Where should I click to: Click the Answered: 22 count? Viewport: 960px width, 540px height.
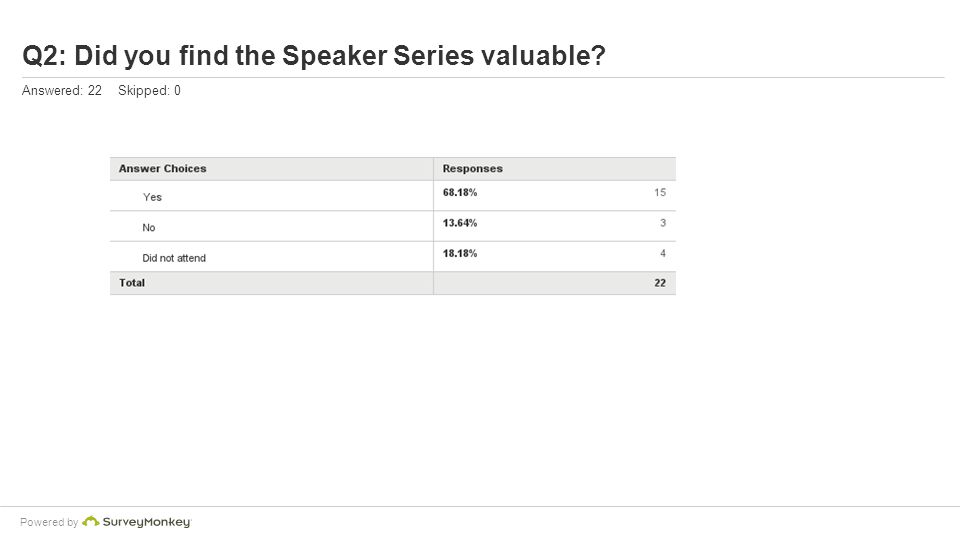click(61, 91)
